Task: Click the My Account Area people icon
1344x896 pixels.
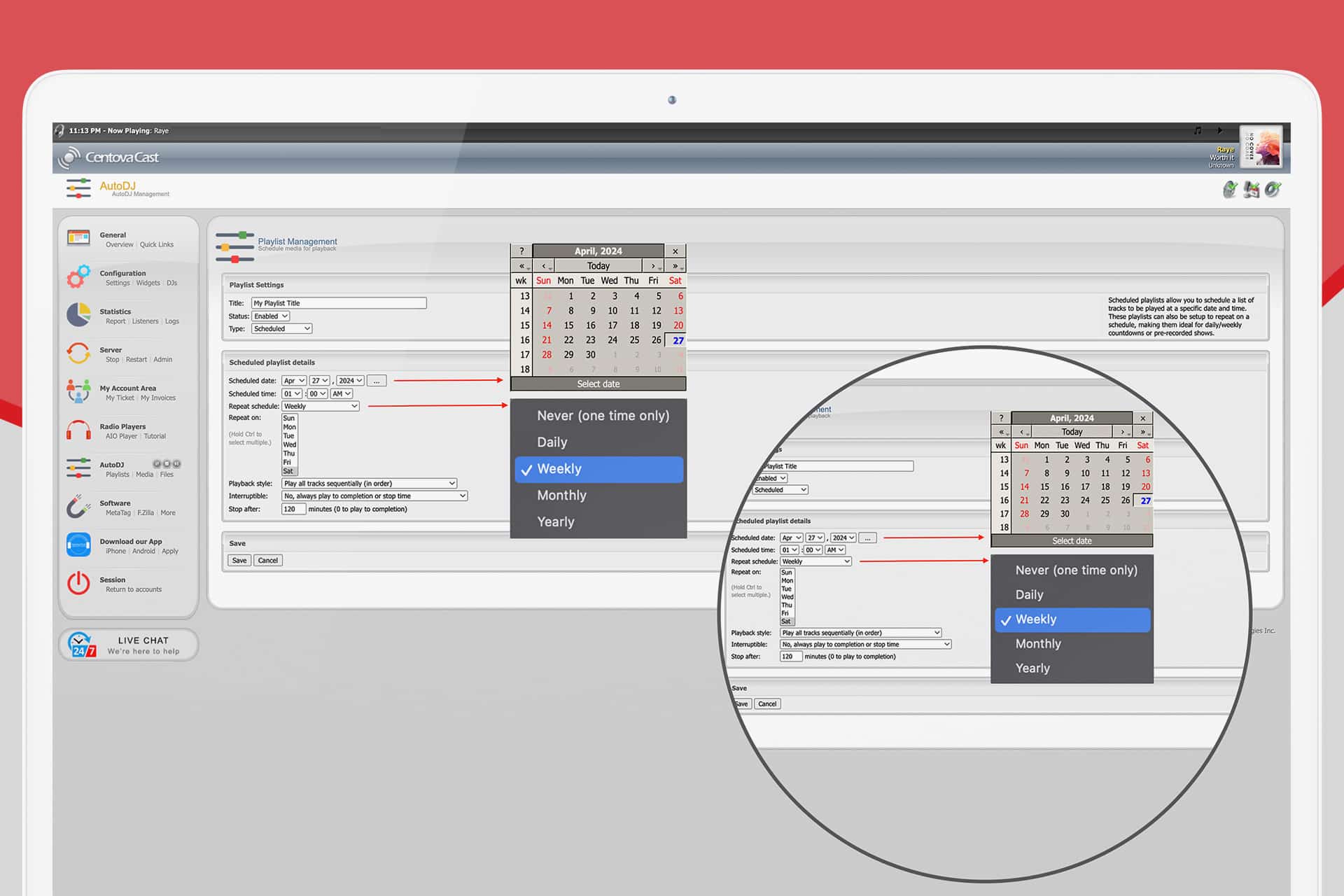Action: [78, 391]
